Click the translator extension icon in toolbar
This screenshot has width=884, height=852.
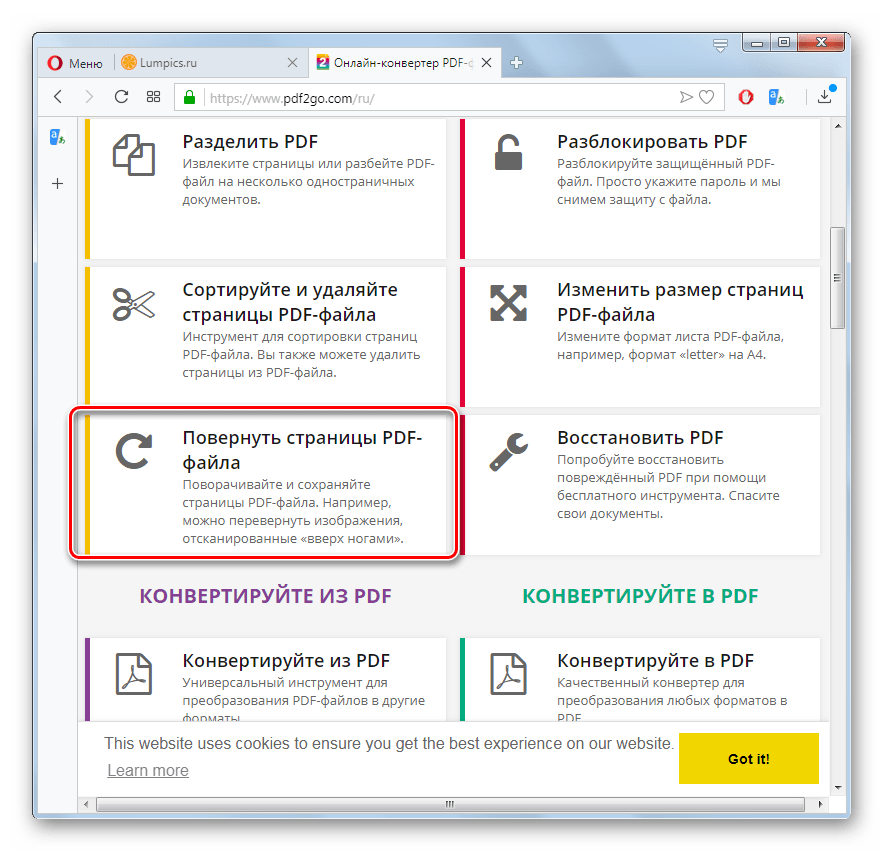tap(776, 97)
